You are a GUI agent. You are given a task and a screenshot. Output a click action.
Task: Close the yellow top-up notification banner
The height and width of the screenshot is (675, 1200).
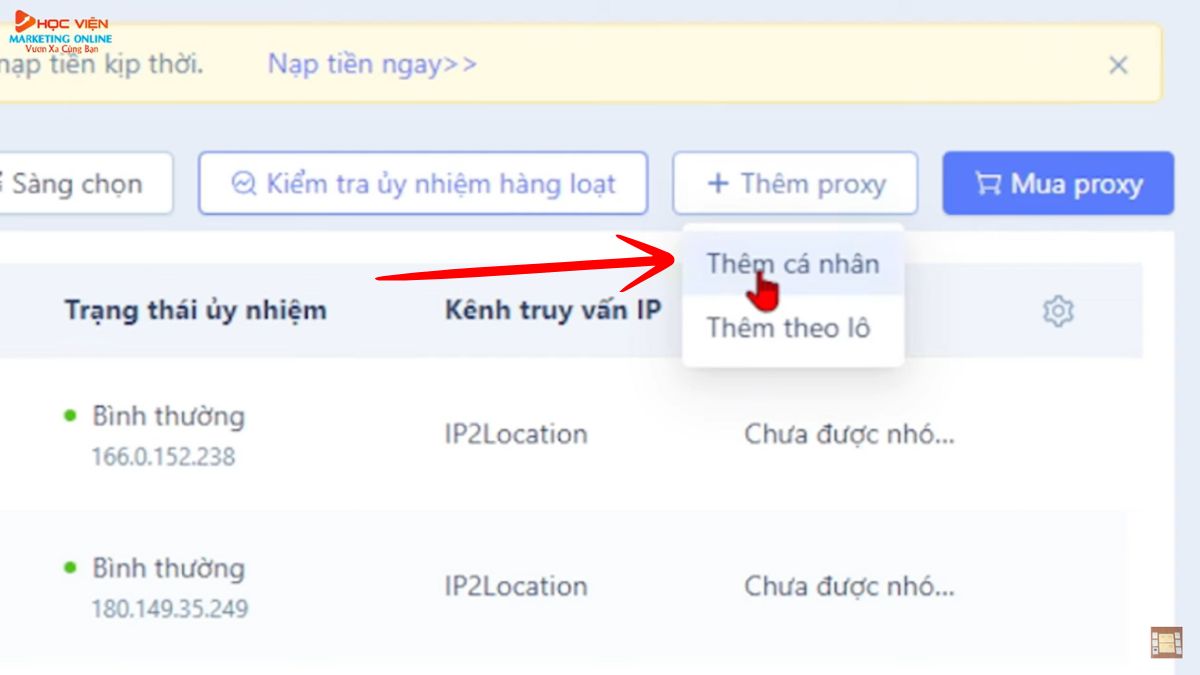tap(1118, 65)
